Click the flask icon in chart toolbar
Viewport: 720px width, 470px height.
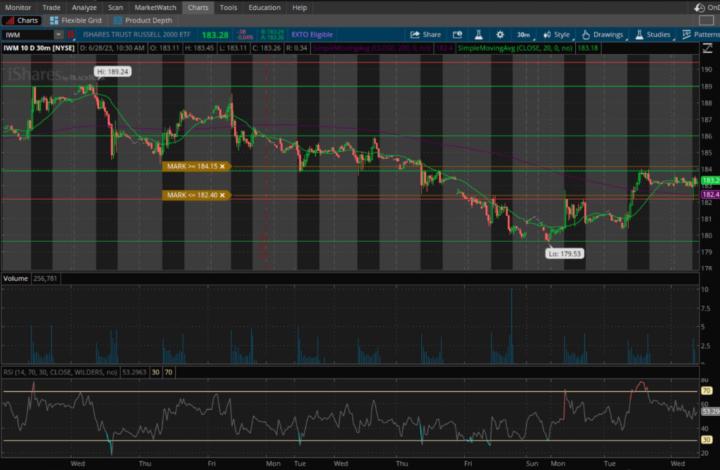(x=478, y=34)
